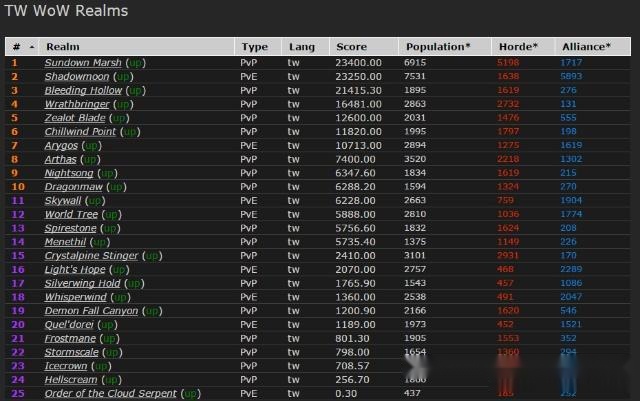
Task: Click the score value 0.30
Action: (346, 394)
